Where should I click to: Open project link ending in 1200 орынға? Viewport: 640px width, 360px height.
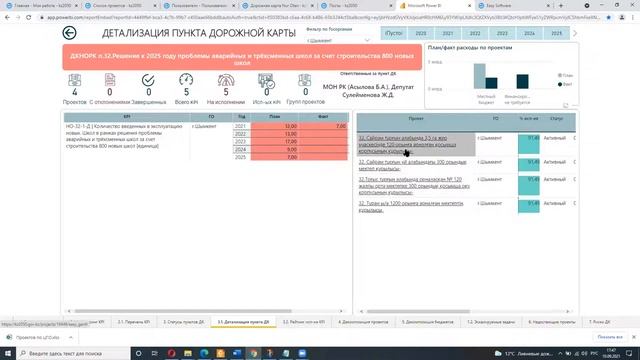pyautogui.click(x=411, y=207)
